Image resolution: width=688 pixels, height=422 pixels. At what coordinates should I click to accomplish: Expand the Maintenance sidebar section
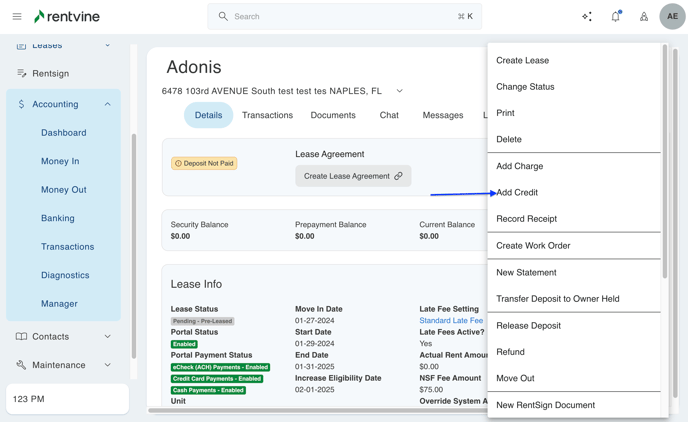tap(108, 365)
